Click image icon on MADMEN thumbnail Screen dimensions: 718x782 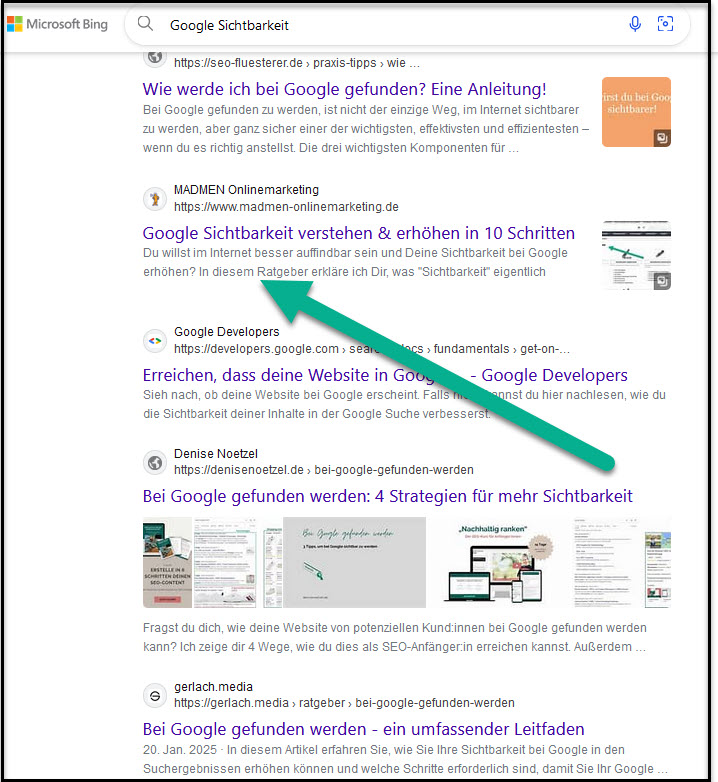662,281
